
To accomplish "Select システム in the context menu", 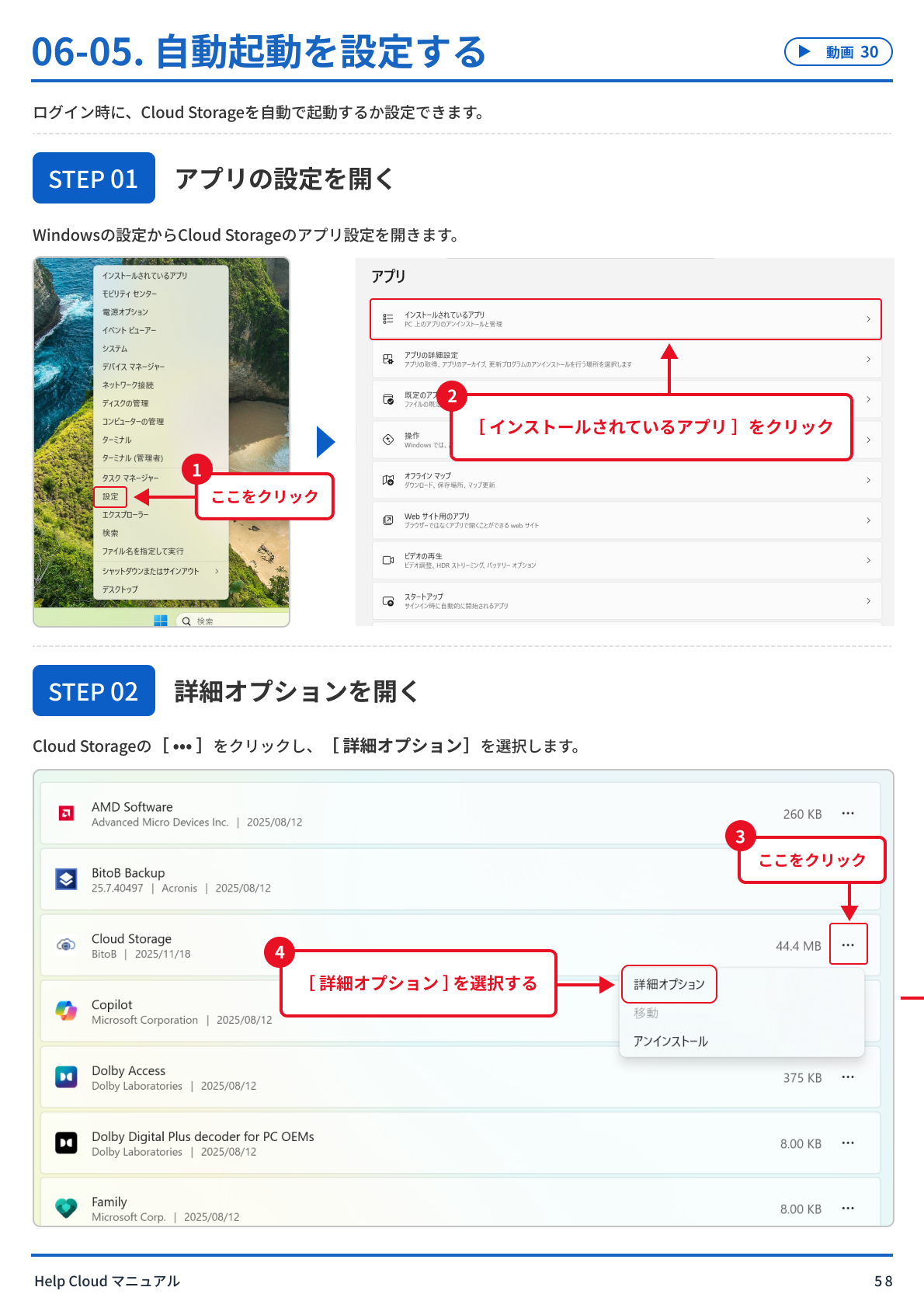I will (114, 349).
